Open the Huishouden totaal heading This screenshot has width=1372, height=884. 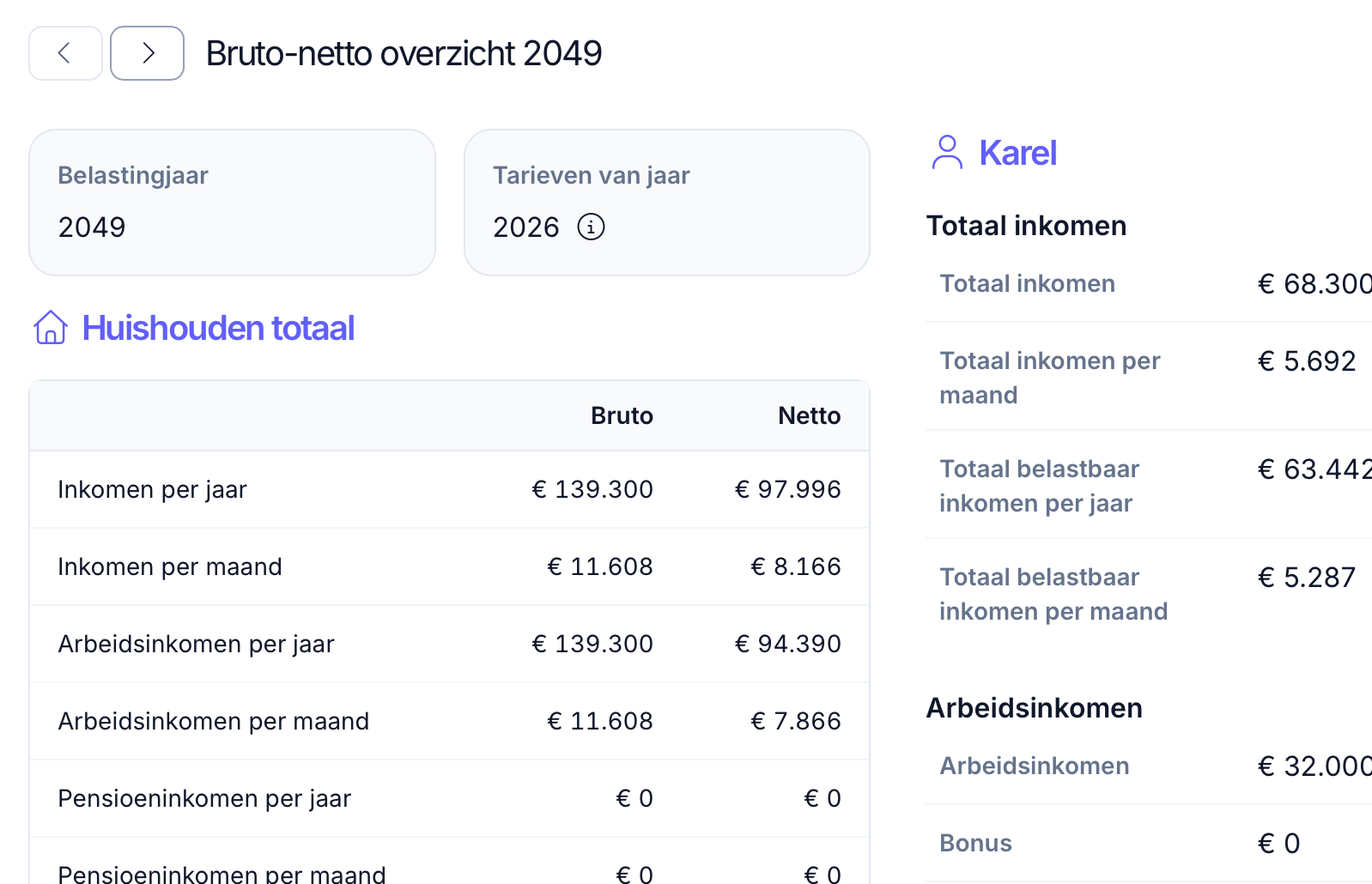coord(218,328)
